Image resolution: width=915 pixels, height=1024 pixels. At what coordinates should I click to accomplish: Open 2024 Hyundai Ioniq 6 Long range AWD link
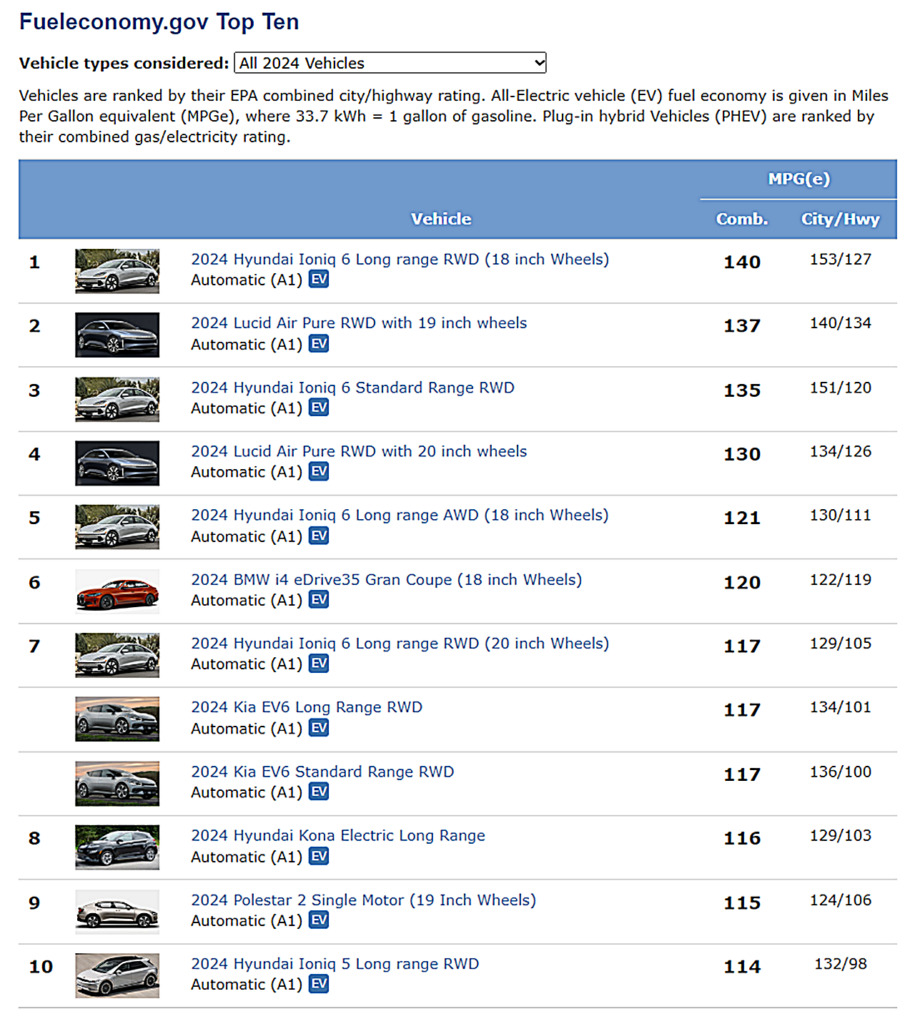(400, 515)
